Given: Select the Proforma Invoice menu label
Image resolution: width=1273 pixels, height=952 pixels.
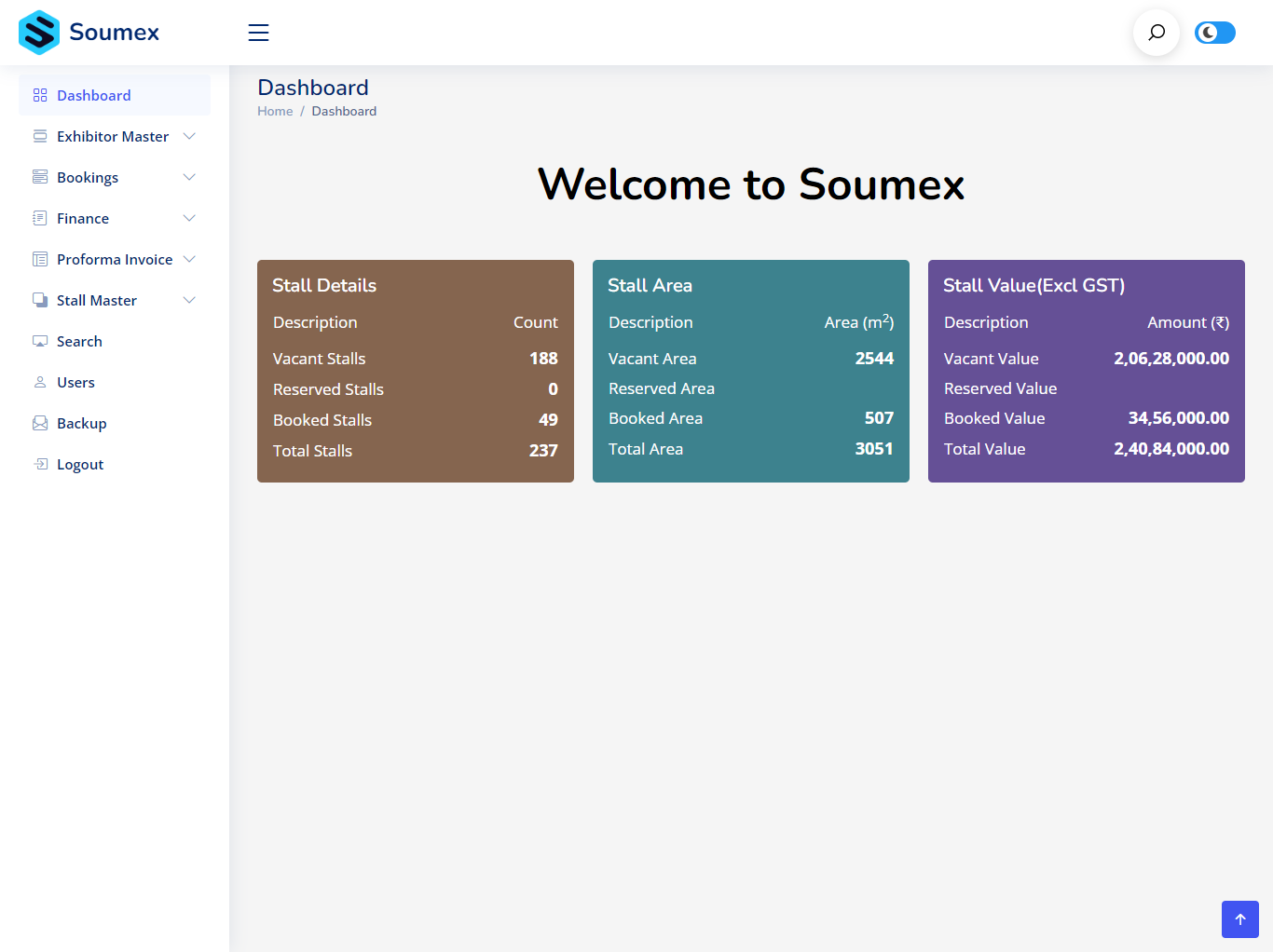Looking at the screenshot, I should tap(115, 259).
